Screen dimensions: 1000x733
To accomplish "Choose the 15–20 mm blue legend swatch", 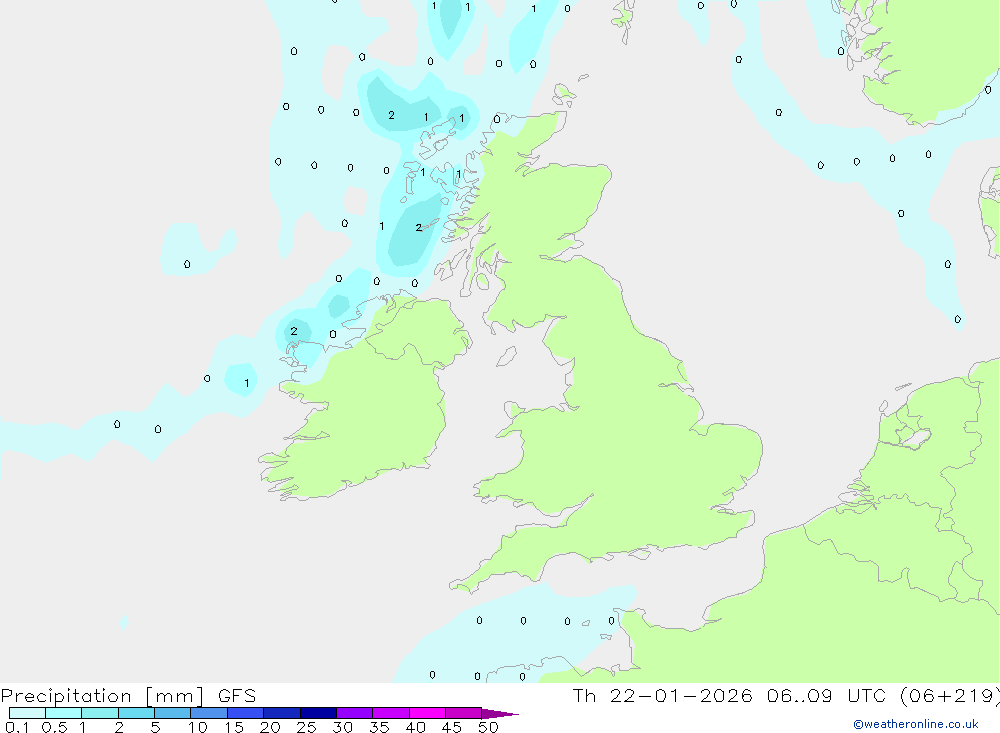I will click(246, 713).
